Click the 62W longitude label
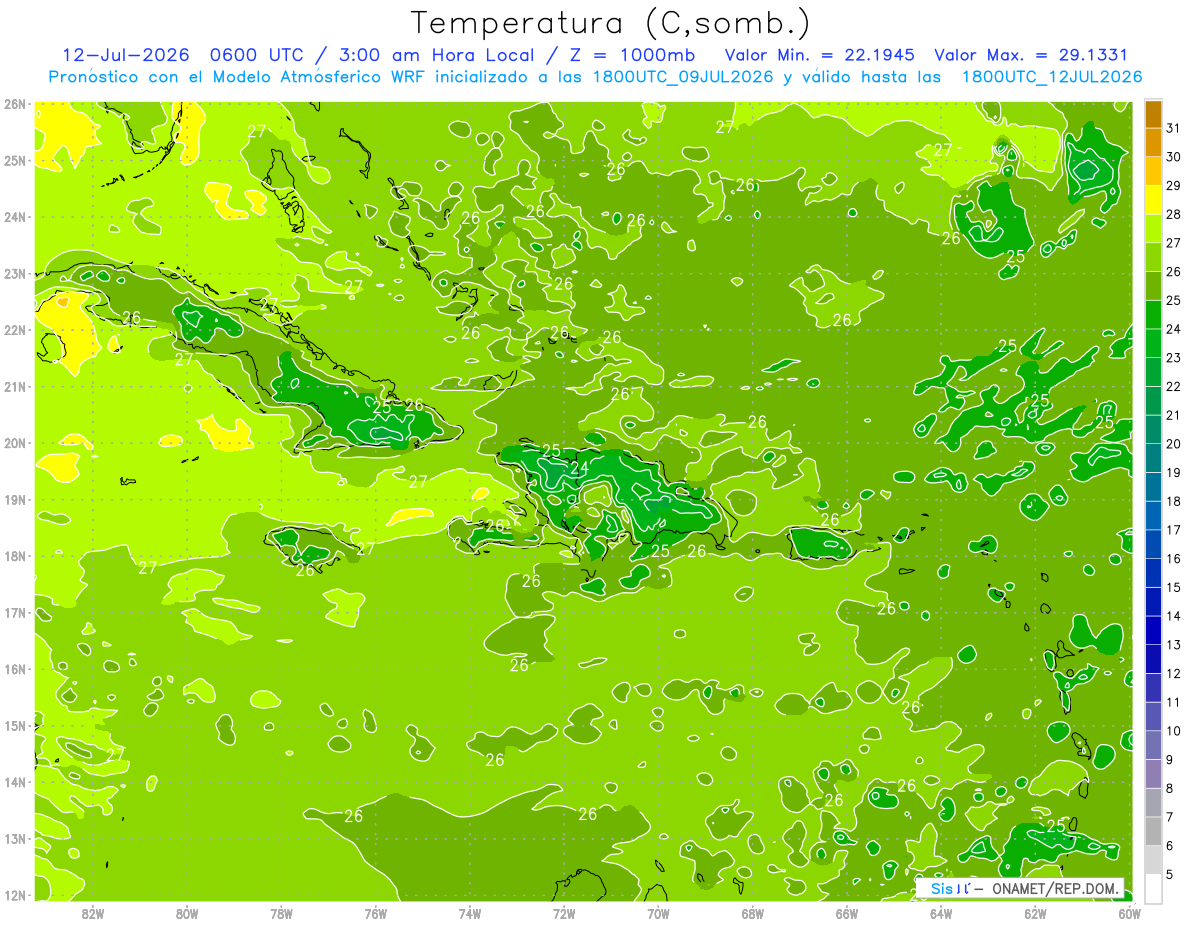The width and height of the screenshot is (1200, 927). [x=1036, y=913]
